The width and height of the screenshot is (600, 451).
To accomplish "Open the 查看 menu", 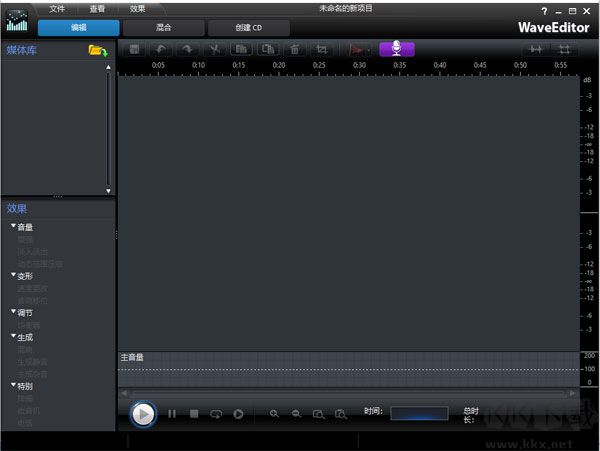I will [97, 9].
